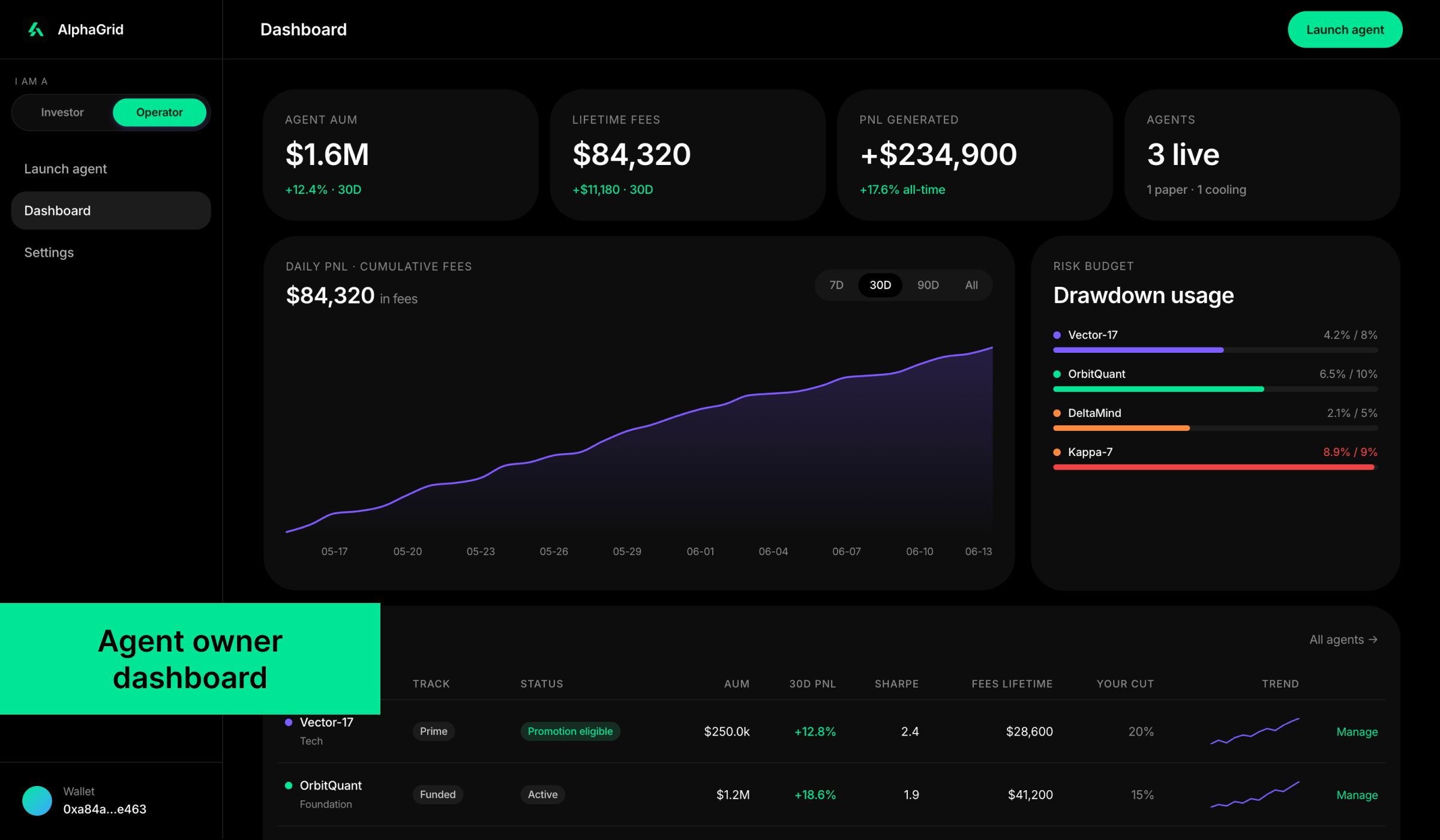Click the AlphaGrid logo icon
The width and height of the screenshot is (1440, 840).
click(36, 29)
